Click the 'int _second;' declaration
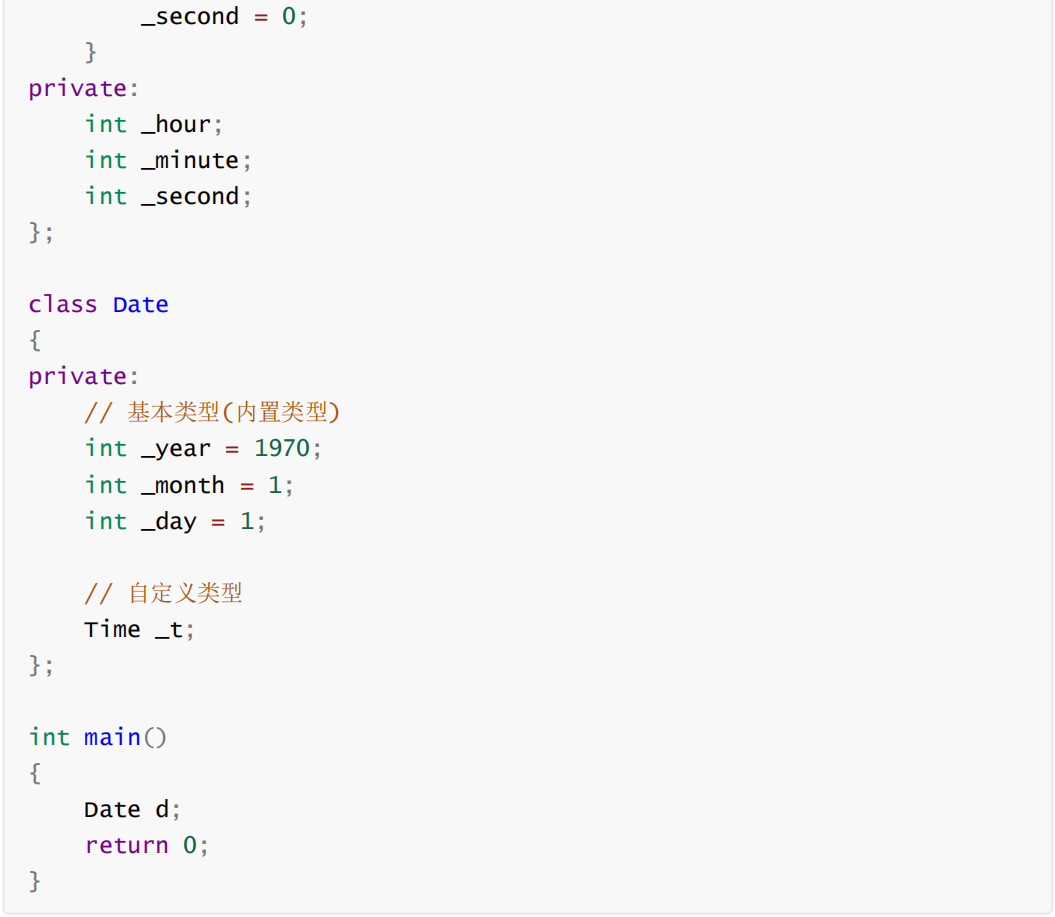The width and height of the screenshot is (1055, 917). click(x=168, y=196)
